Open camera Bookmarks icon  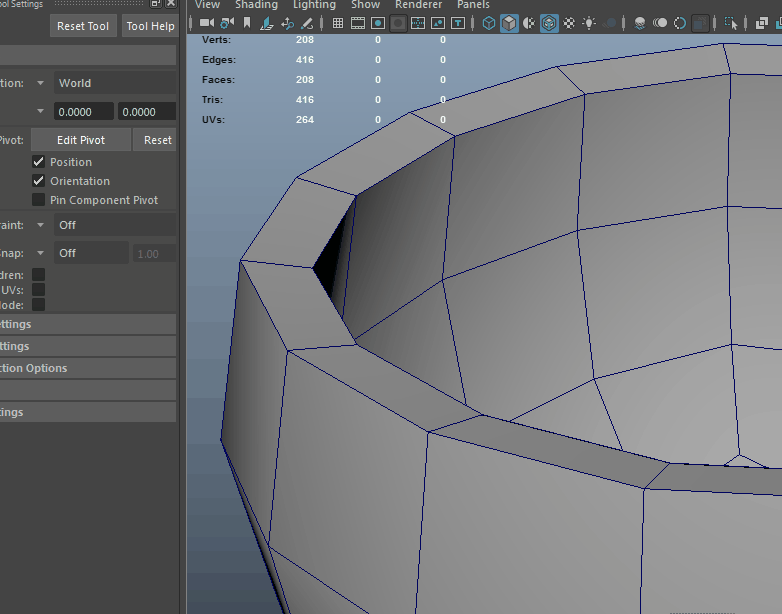coord(247,23)
